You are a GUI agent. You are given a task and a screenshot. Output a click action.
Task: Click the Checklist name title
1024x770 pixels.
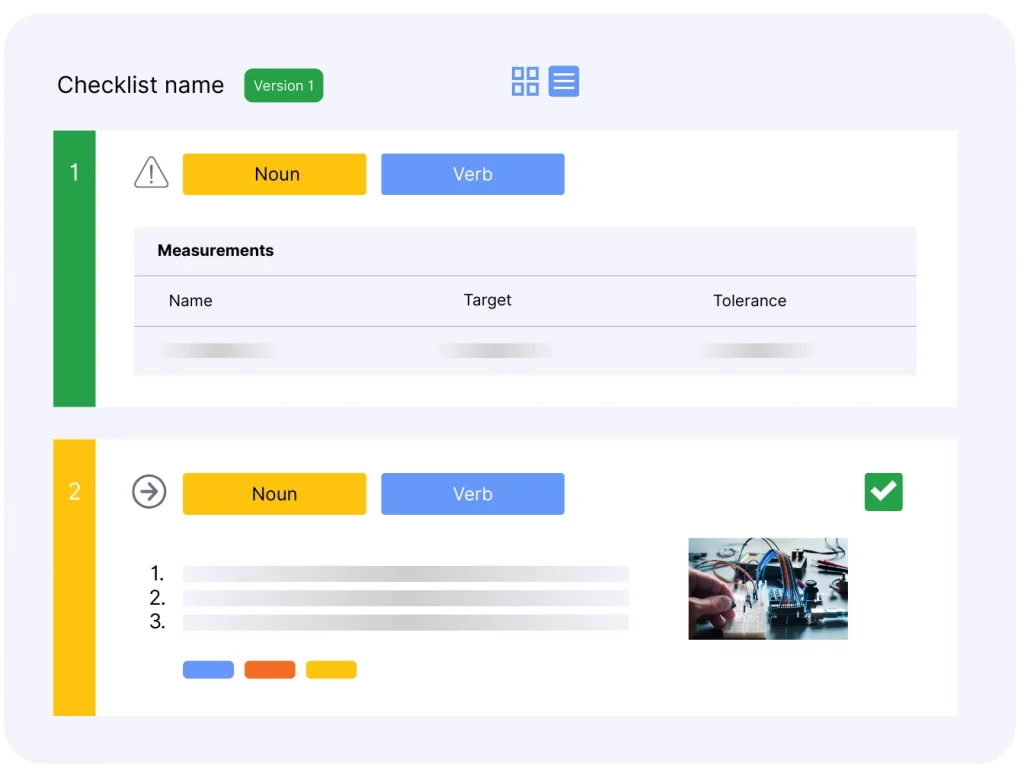(x=140, y=86)
